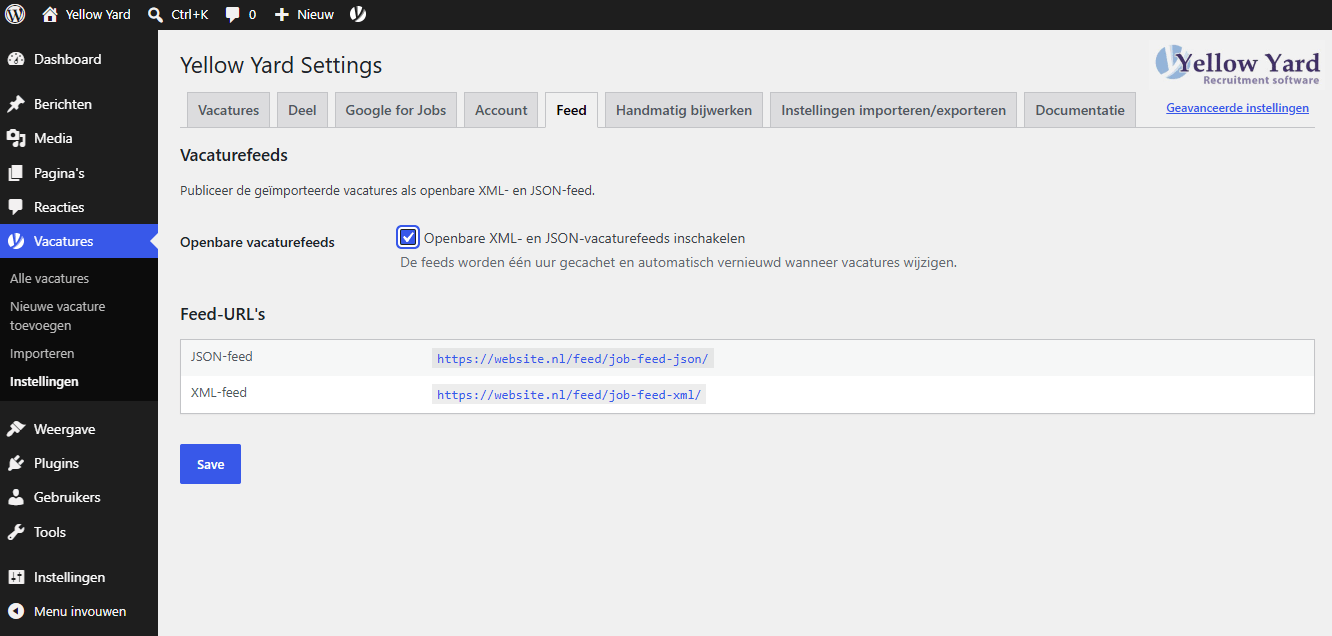Open the Deel tab

click(x=302, y=110)
